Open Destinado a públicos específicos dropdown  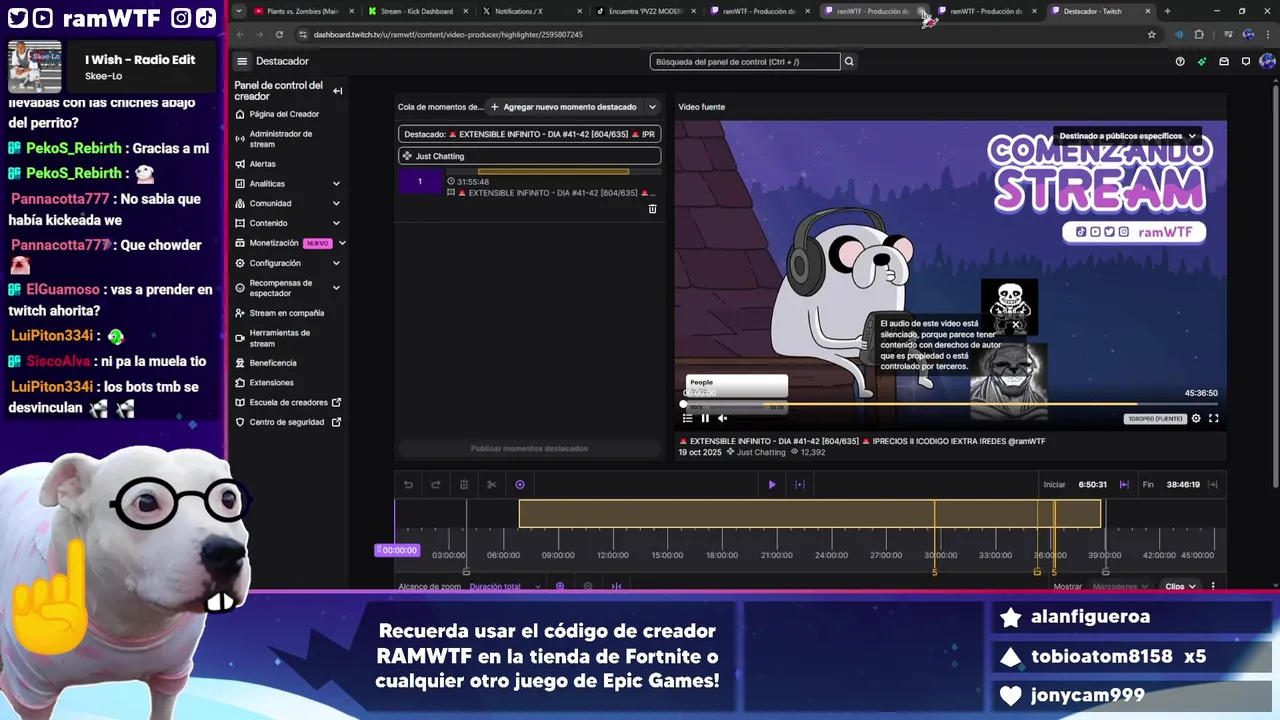click(x=1126, y=136)
